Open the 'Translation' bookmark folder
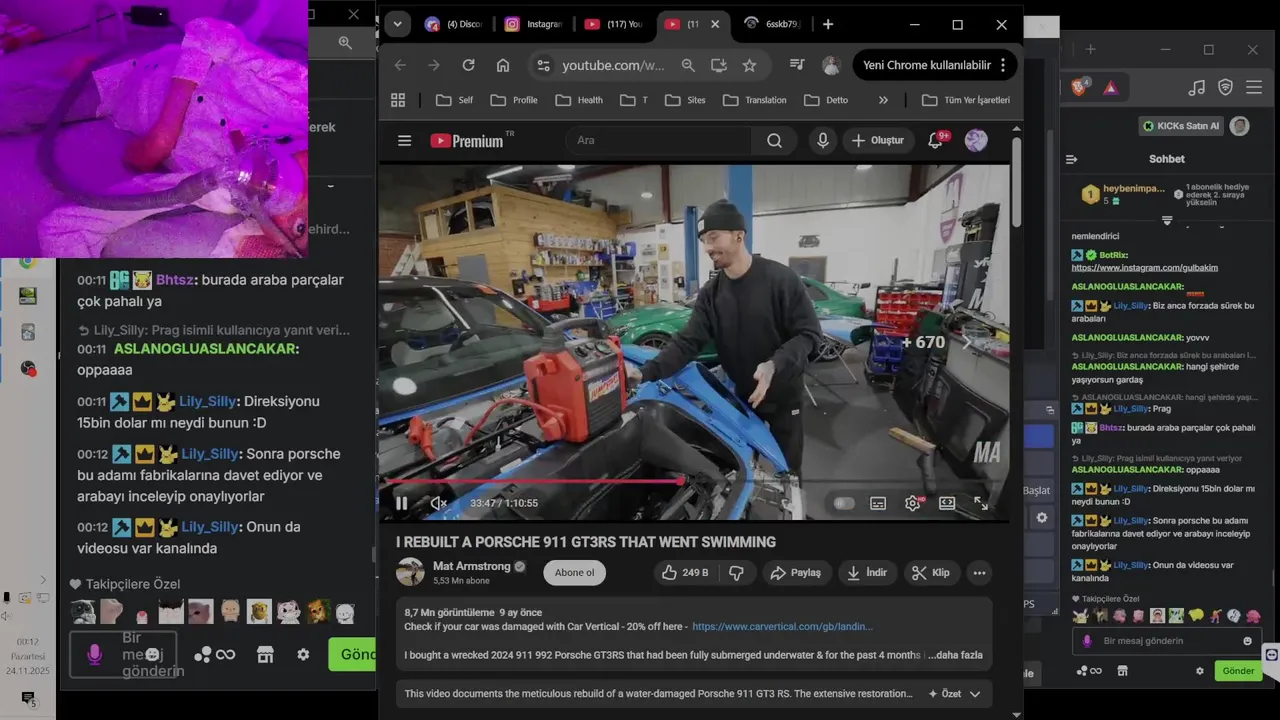Image resolution: width=1280 pixels, height=720 pixels. click(x=755, y=100)
